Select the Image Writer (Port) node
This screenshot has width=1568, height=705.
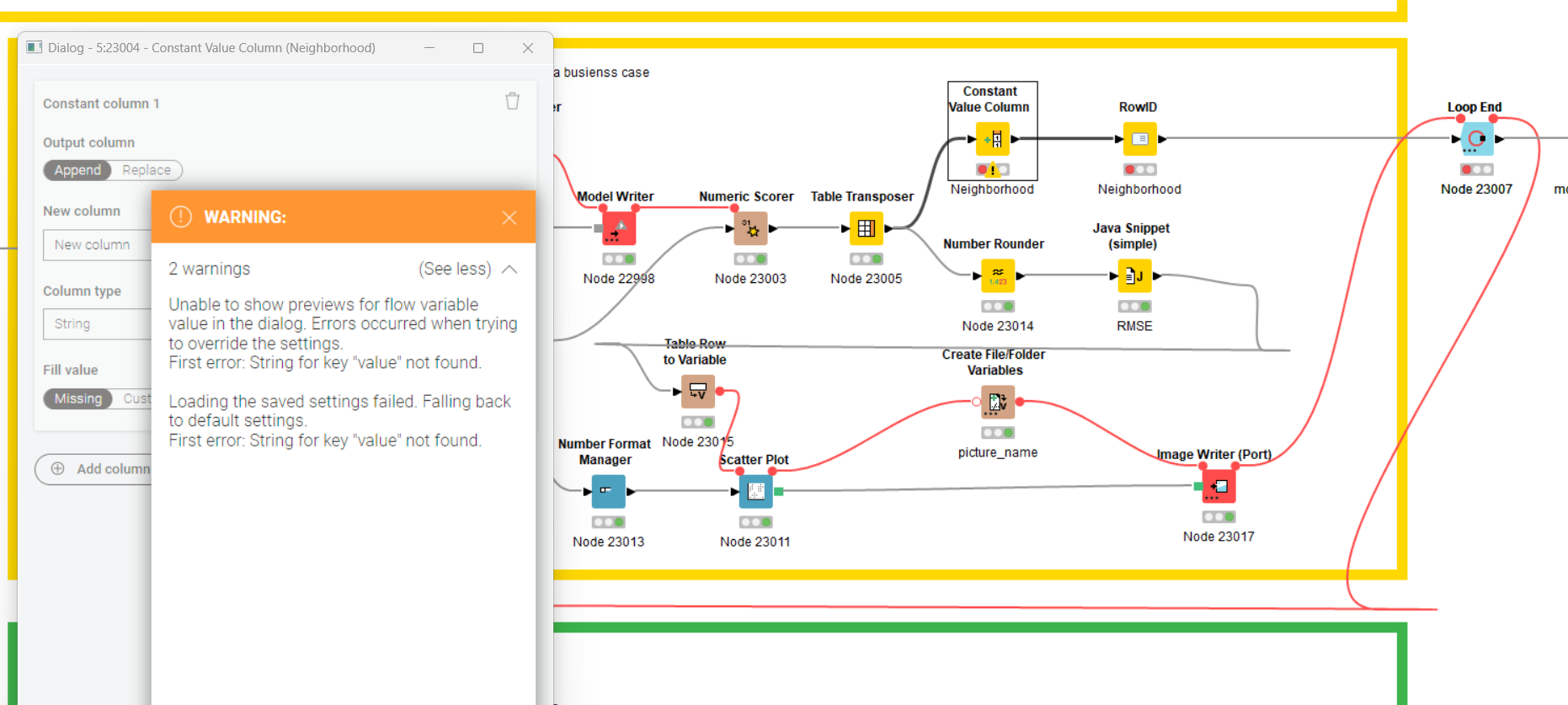click(x=1219, y=486)
